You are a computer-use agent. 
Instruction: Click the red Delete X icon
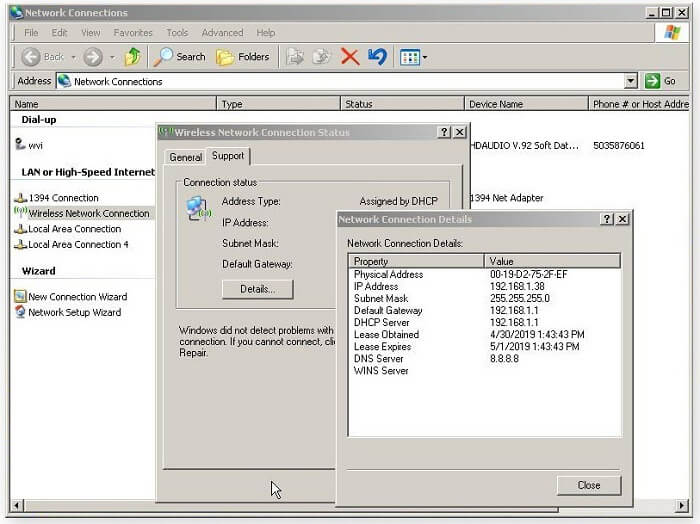[x=350, y=57]
